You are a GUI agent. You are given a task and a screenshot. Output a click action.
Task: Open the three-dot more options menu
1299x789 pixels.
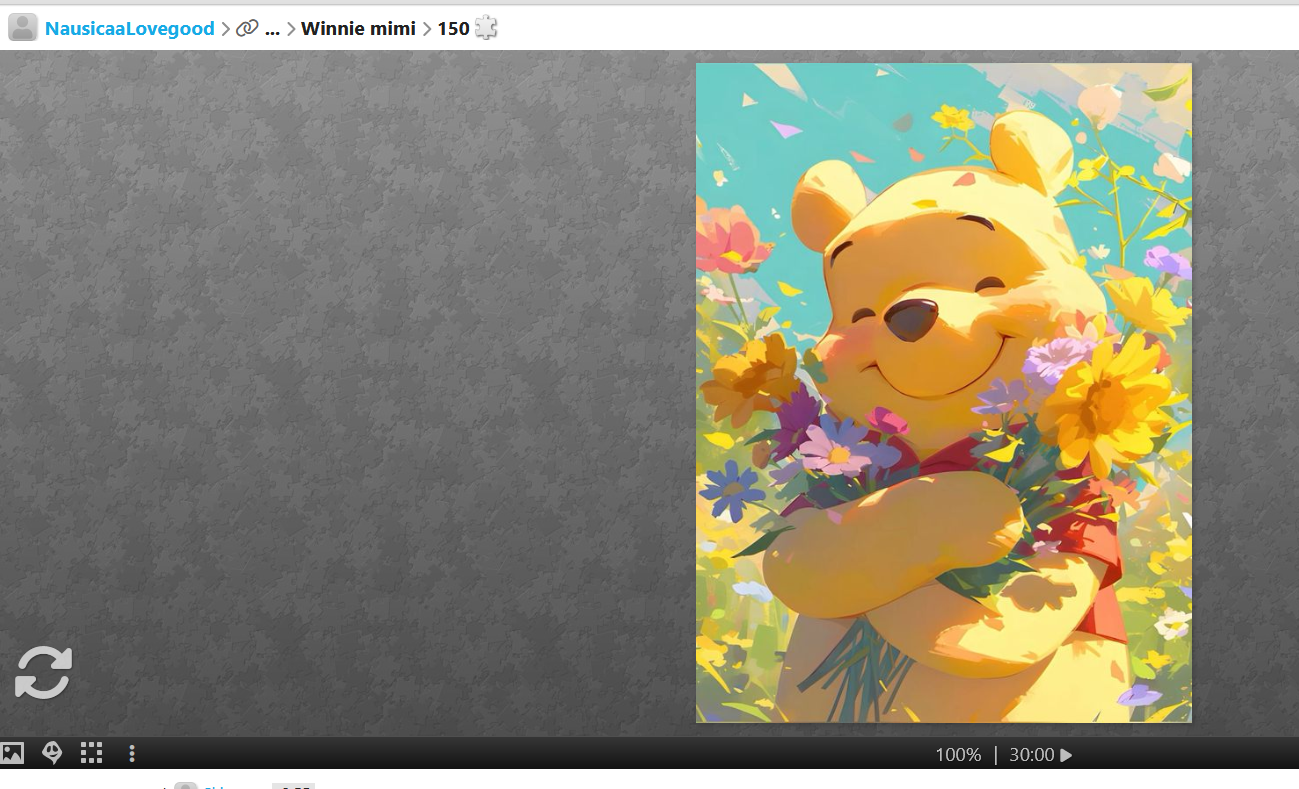point(131,753)
